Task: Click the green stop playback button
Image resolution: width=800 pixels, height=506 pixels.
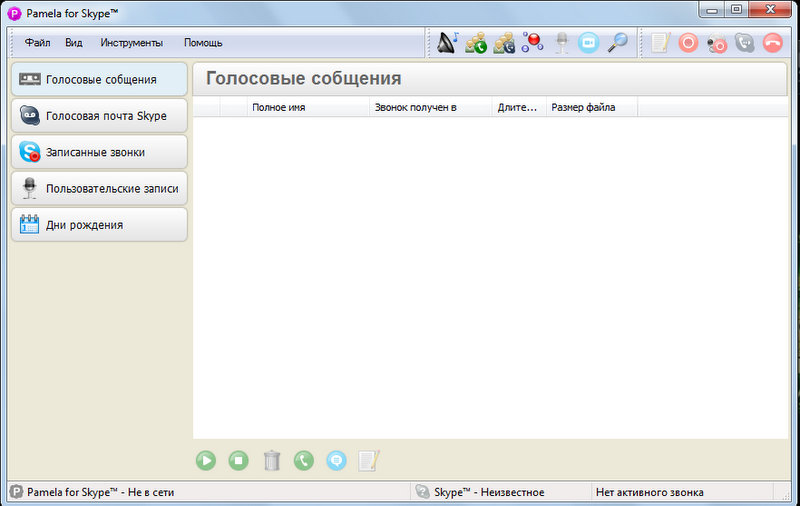Action: click(238, 461)
